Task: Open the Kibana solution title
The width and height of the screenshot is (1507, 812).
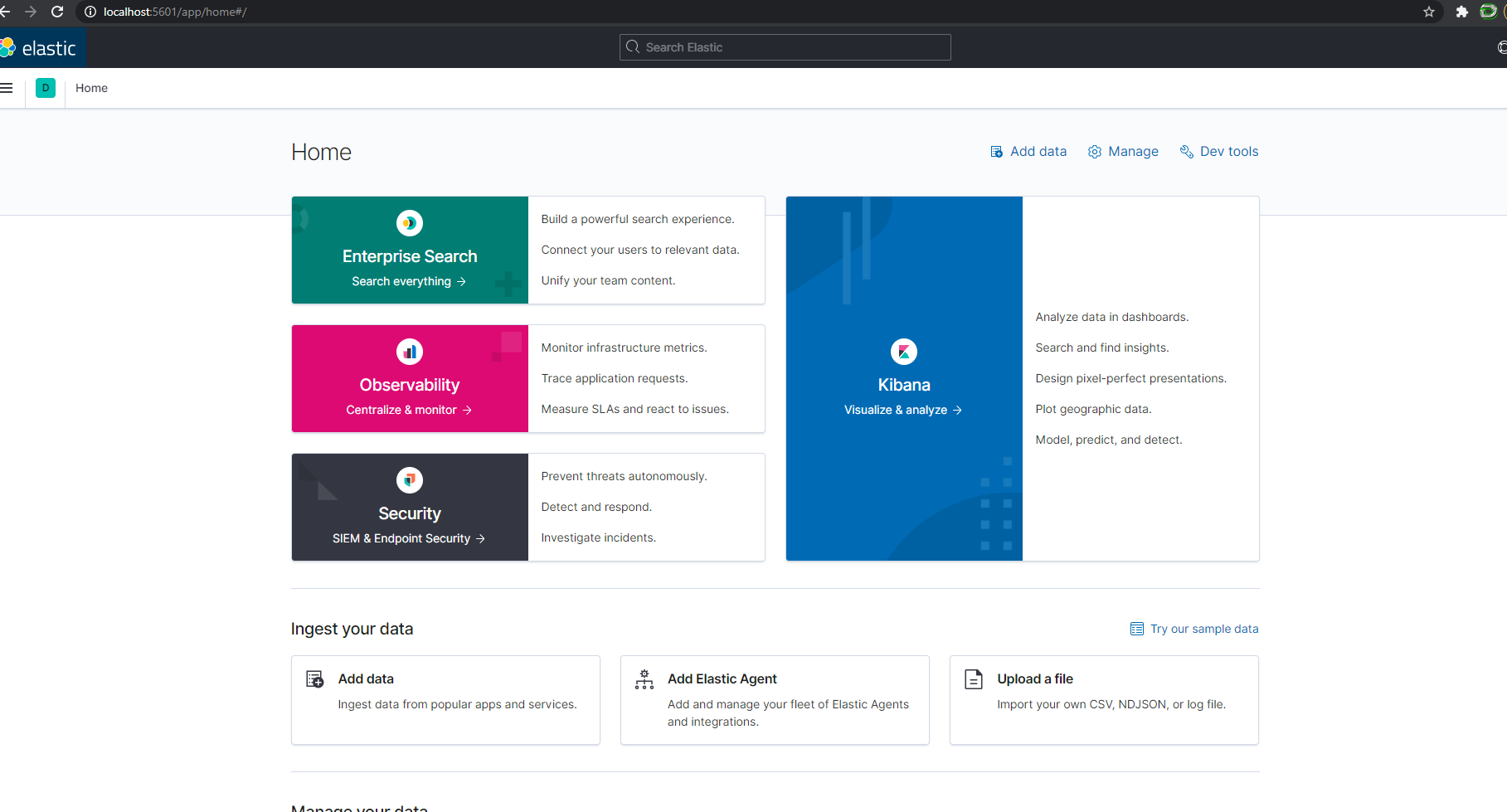Action: coord(904,385)
